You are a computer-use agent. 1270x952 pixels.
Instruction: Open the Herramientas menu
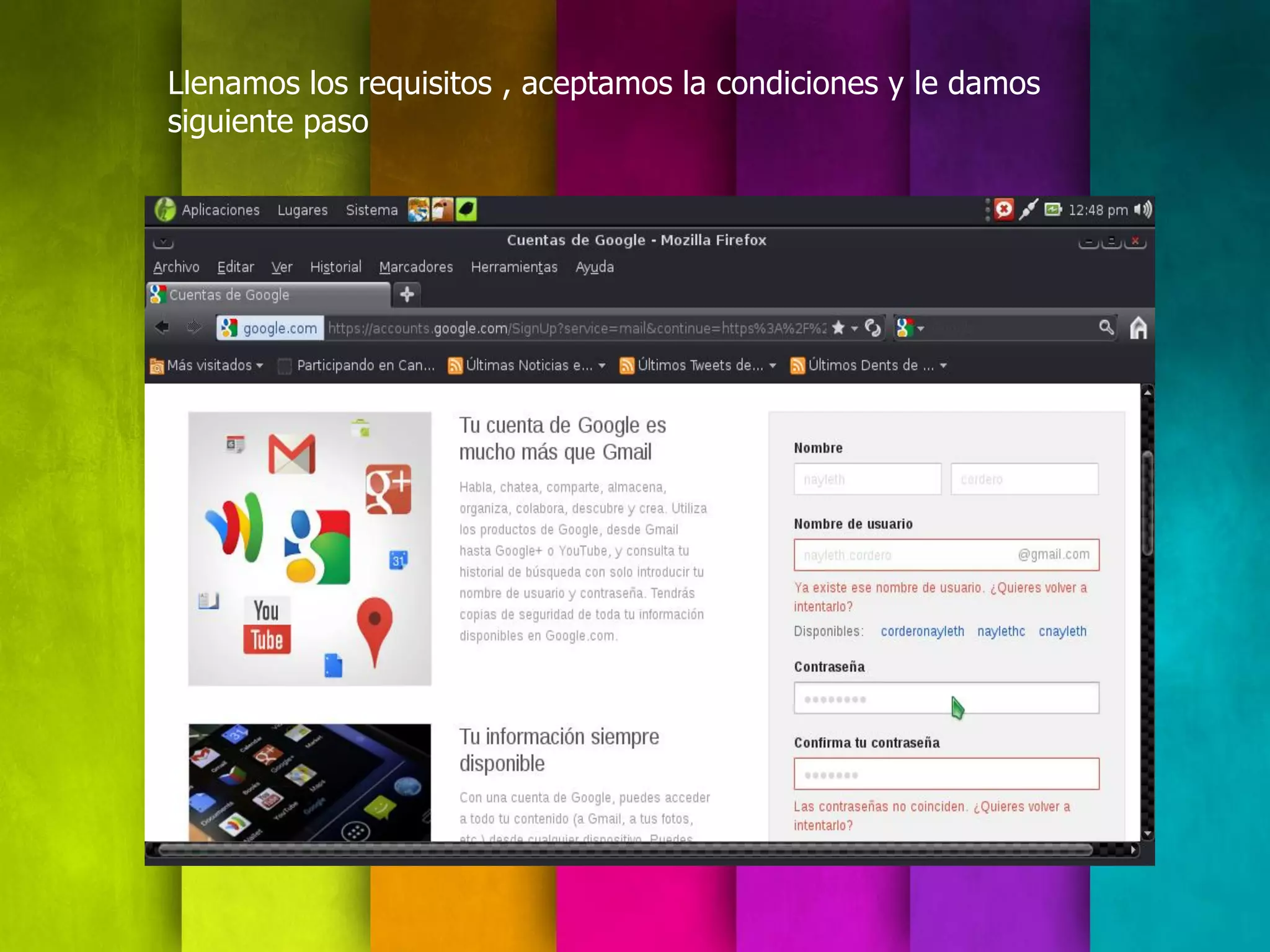(x=514, y=267)
